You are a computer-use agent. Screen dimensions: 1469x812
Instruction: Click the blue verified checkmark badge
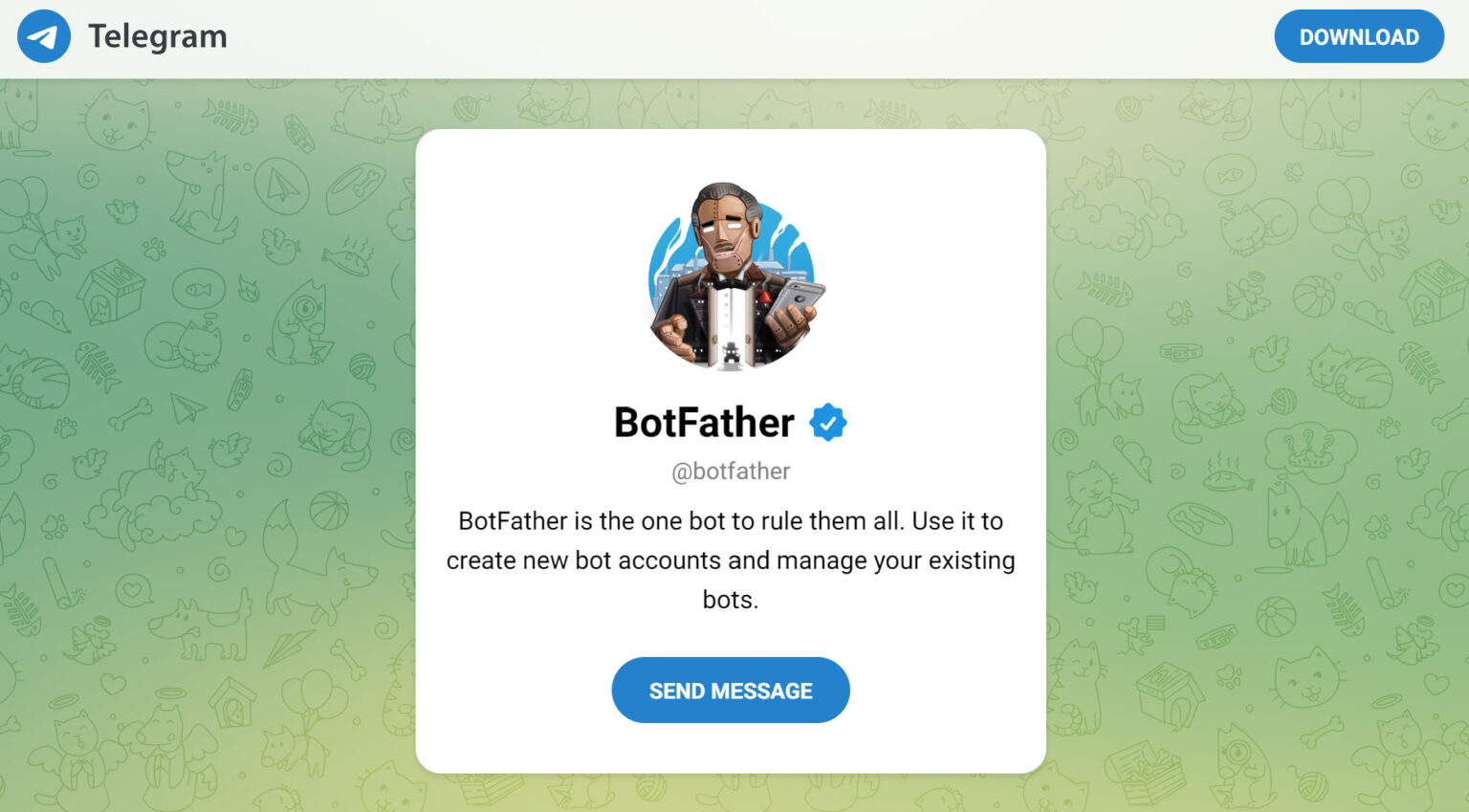click(x=827, y=422)
